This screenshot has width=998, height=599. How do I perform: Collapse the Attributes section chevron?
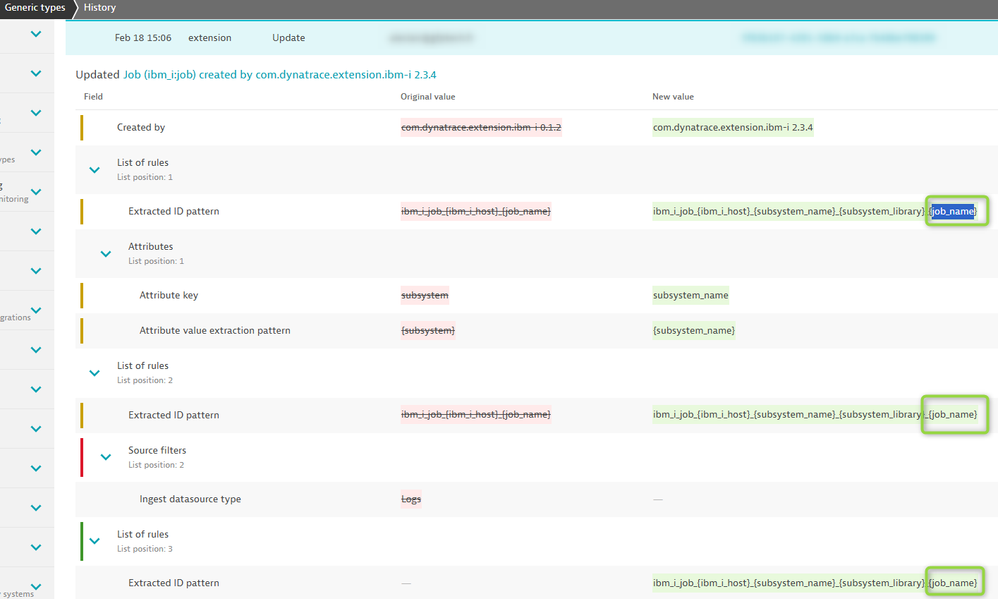(106, 253)
